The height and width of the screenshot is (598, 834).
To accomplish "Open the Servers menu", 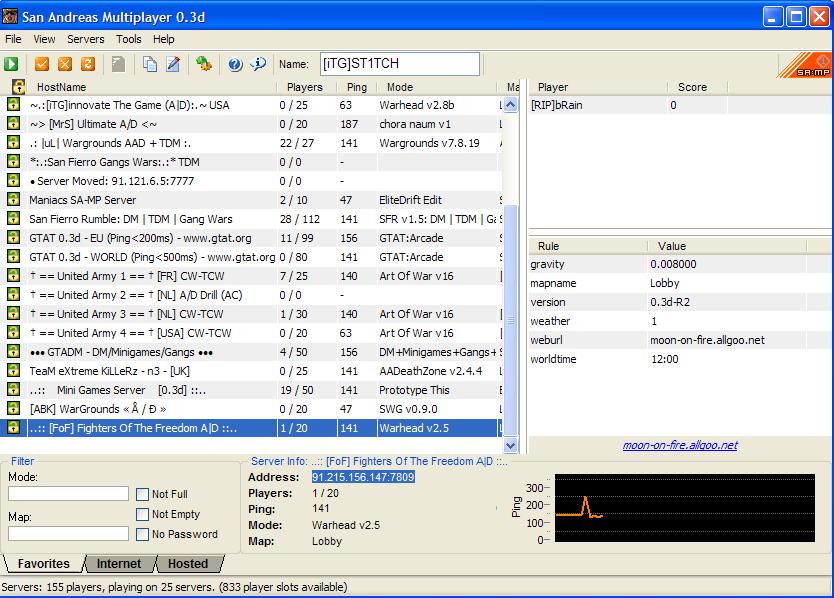I will (x=85, y=39).
